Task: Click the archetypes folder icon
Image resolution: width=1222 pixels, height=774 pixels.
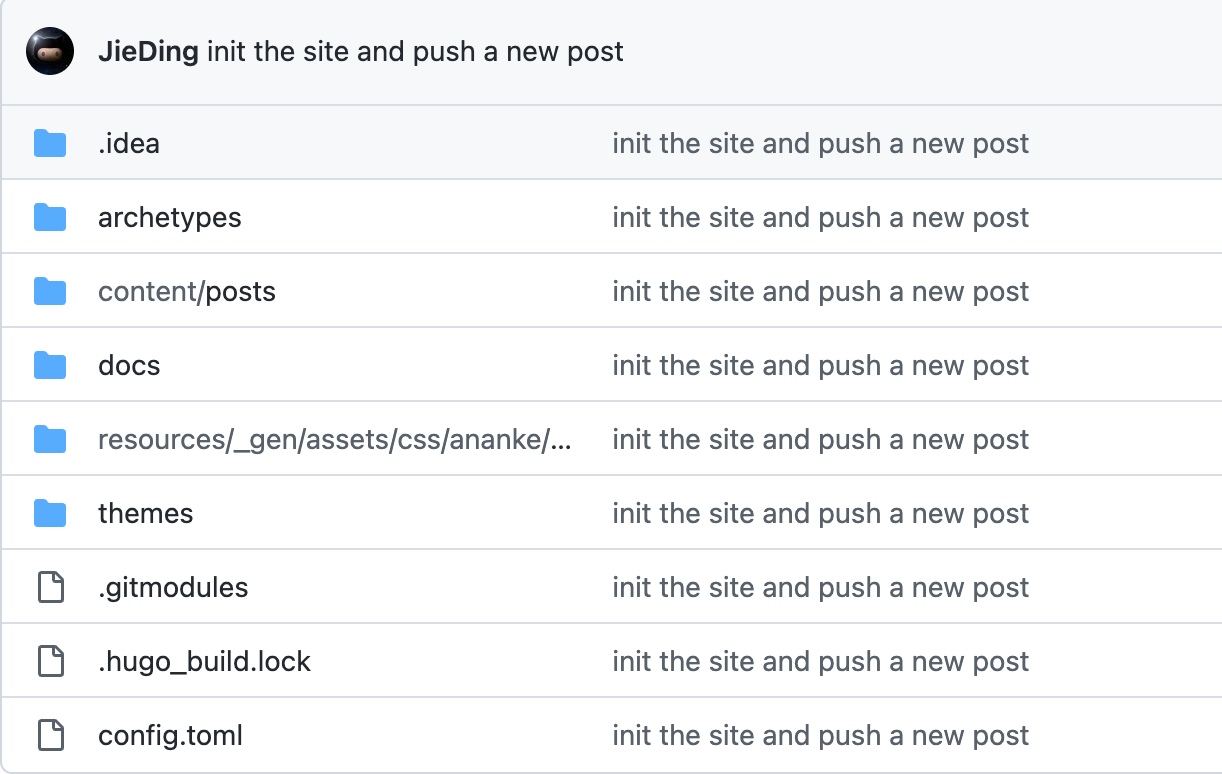Action: coord(50,218)
